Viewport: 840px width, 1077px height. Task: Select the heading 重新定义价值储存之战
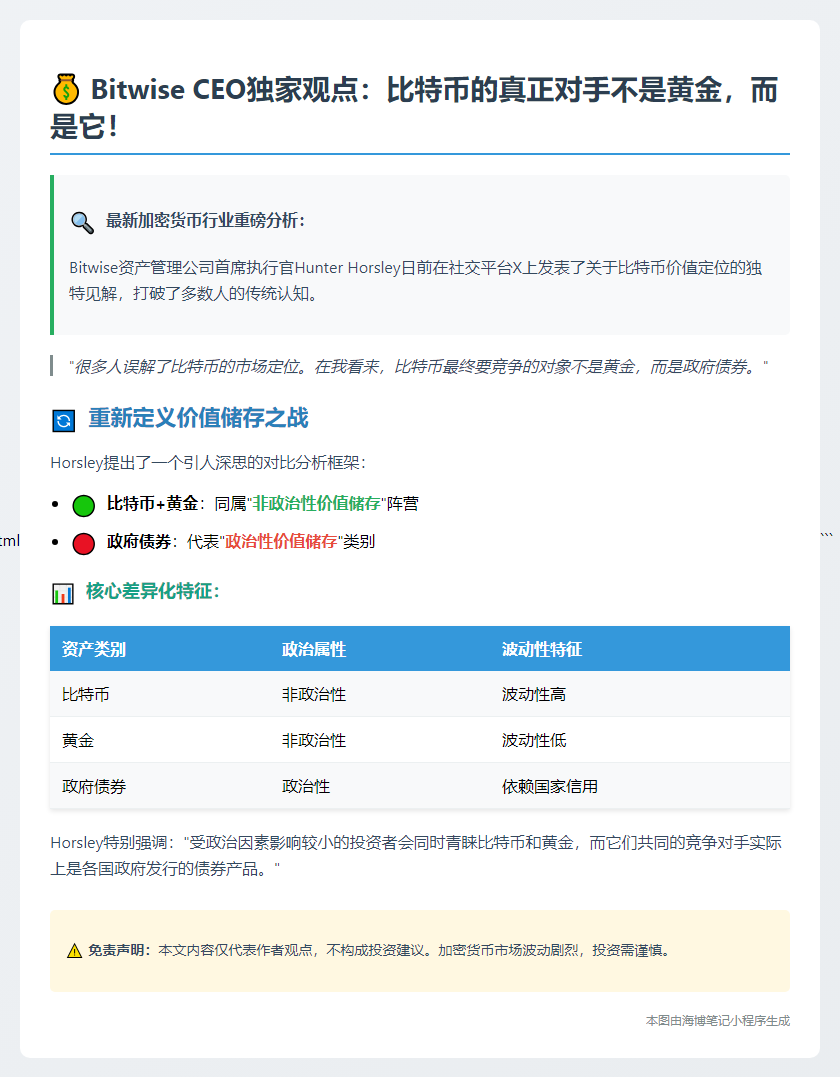[x=198, y=418]
